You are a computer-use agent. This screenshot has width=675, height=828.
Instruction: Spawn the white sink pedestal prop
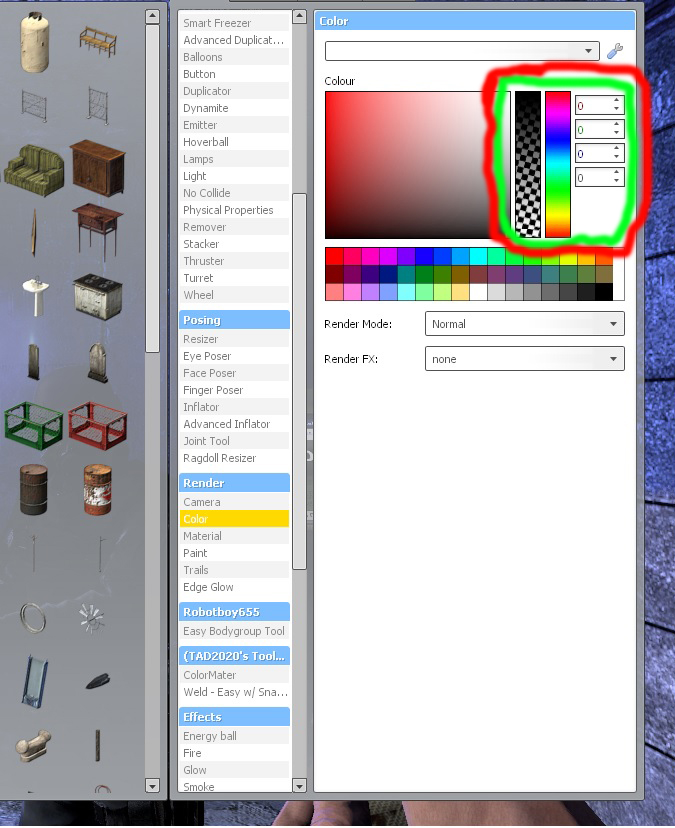point(35,297)
